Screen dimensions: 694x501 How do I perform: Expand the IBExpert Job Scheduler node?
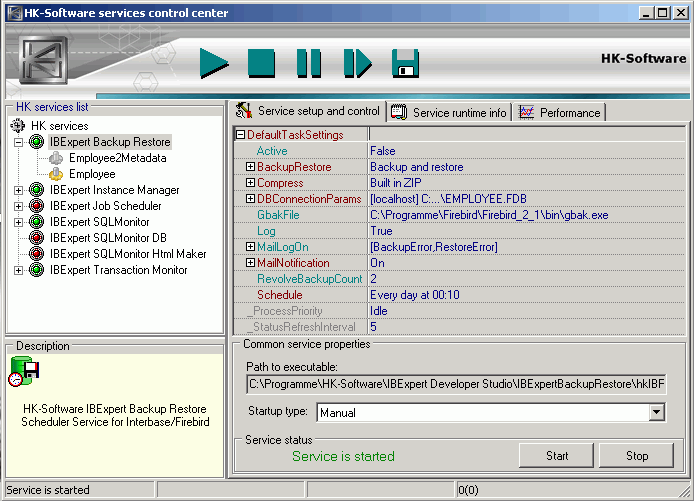click(x=19, y=206)
